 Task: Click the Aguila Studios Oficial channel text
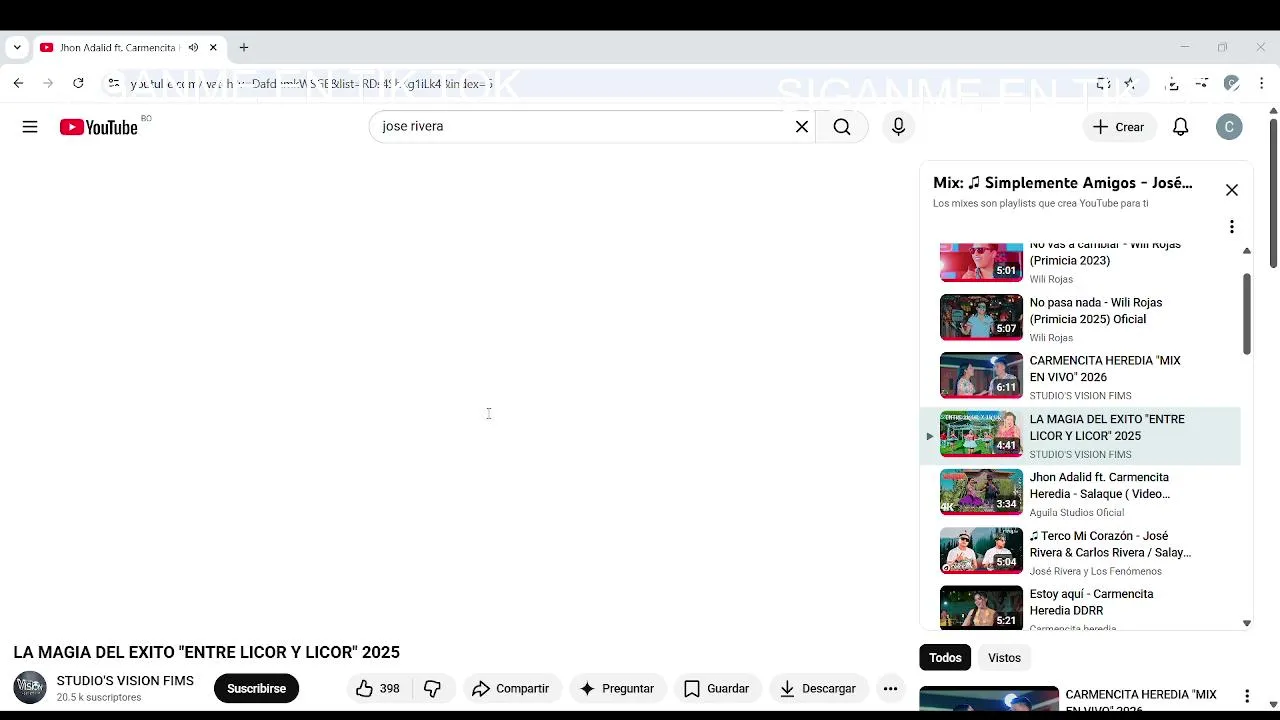(x=1076, y=513)
